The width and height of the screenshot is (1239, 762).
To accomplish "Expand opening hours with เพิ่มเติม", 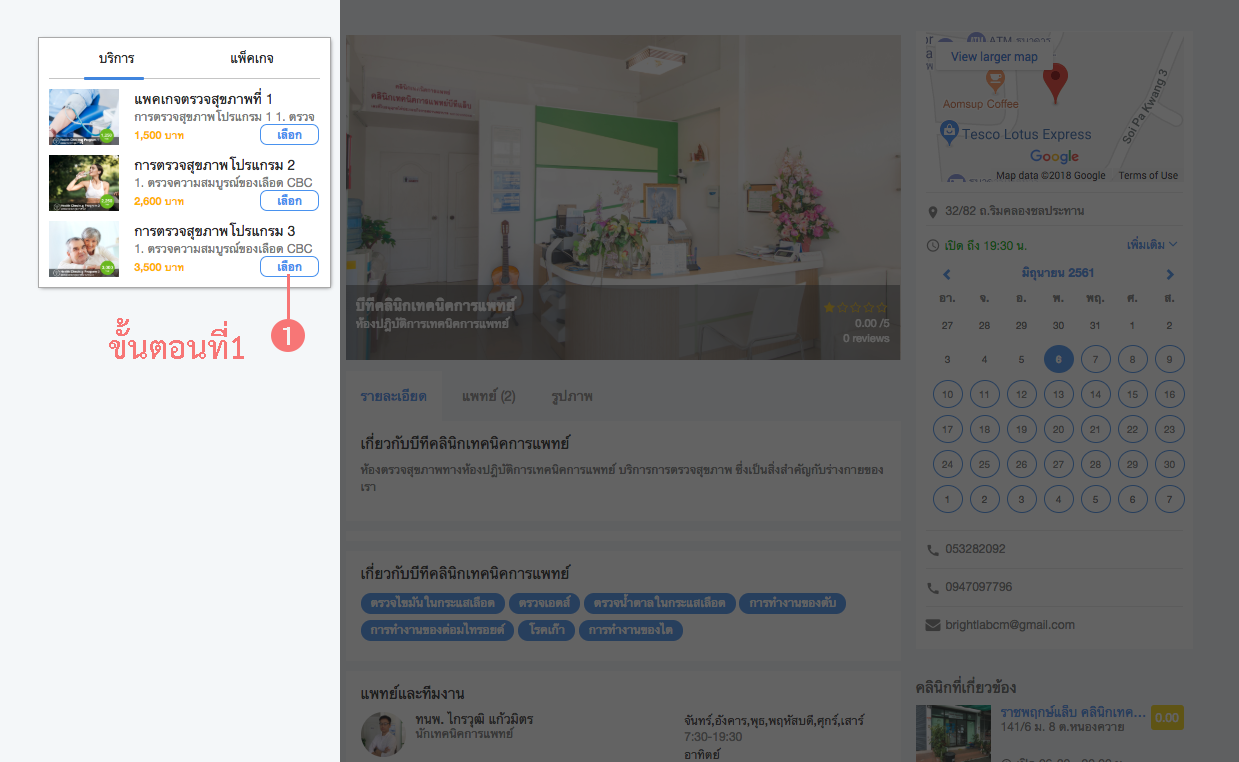I will [1152, 244].
